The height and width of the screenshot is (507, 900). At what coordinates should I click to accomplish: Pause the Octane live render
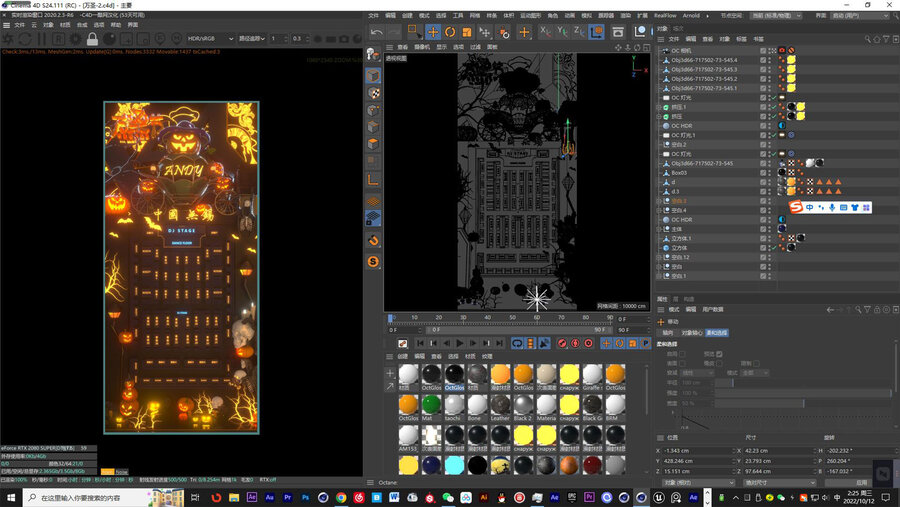[42, 39]
